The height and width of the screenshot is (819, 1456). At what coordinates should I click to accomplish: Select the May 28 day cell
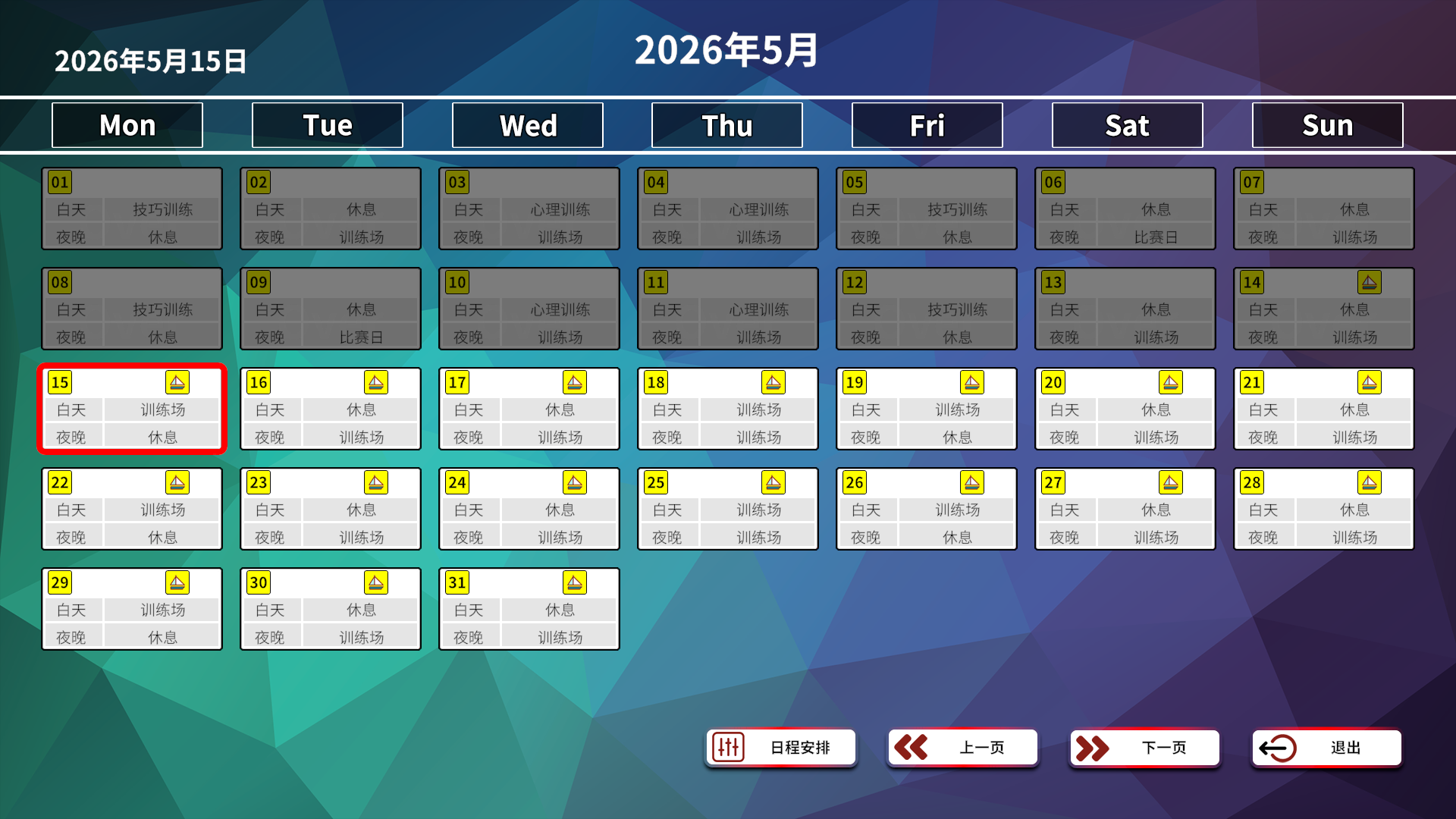[x=1323, y=508]
